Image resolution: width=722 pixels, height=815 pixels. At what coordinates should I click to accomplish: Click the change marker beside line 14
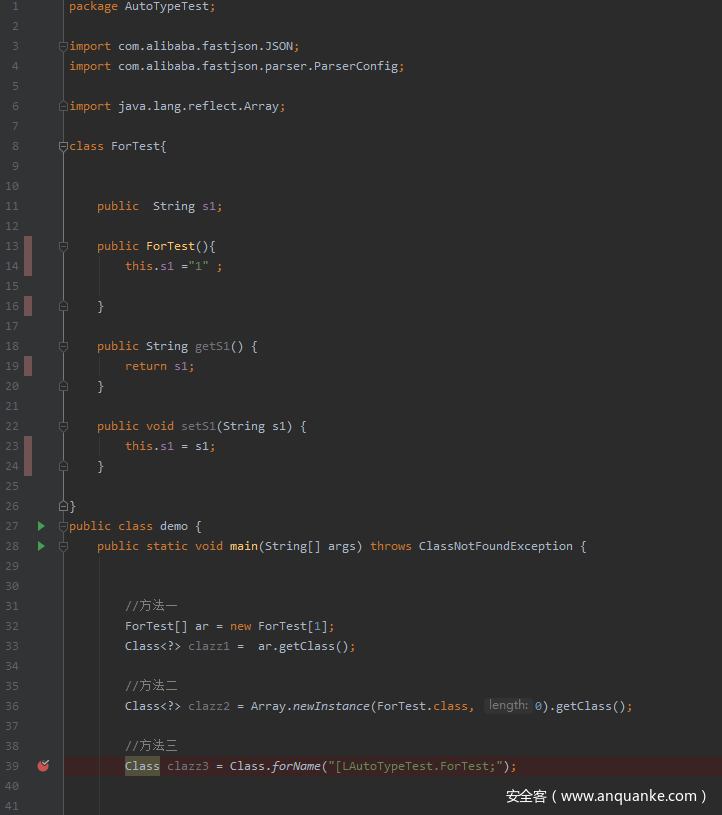pos(28,266)
